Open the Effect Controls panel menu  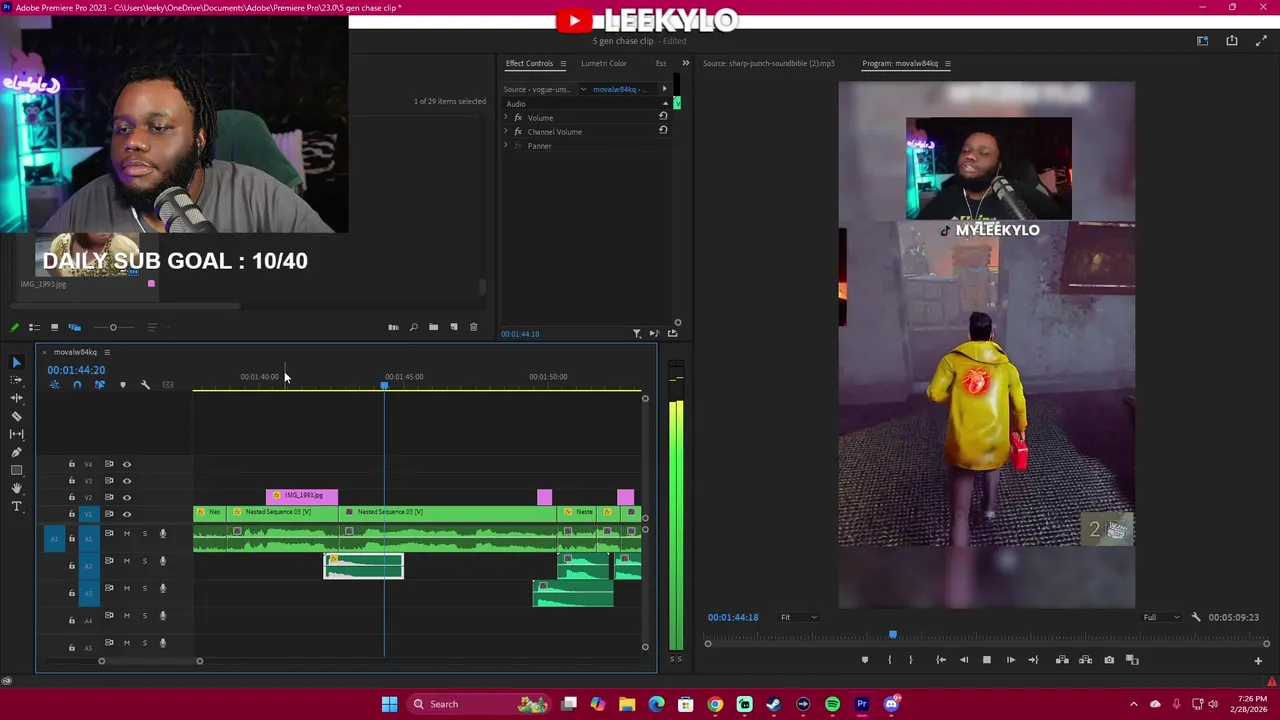point(562,63)
